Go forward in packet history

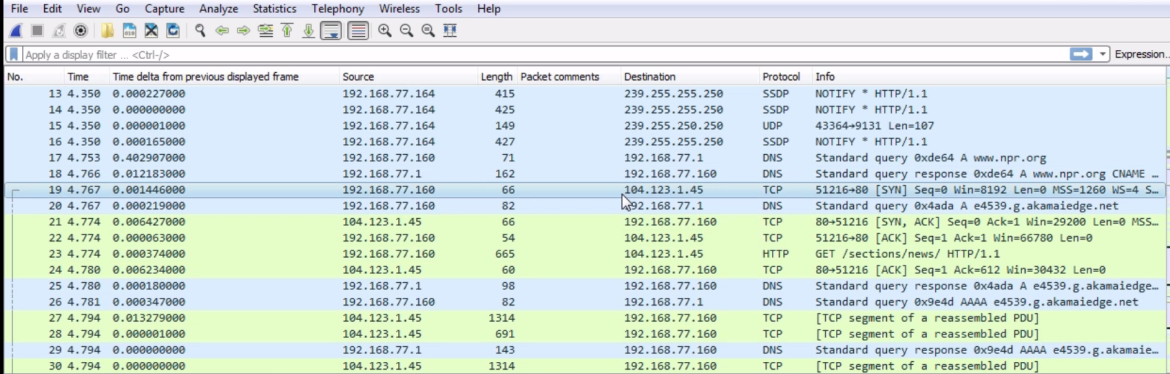coord(243,31)
